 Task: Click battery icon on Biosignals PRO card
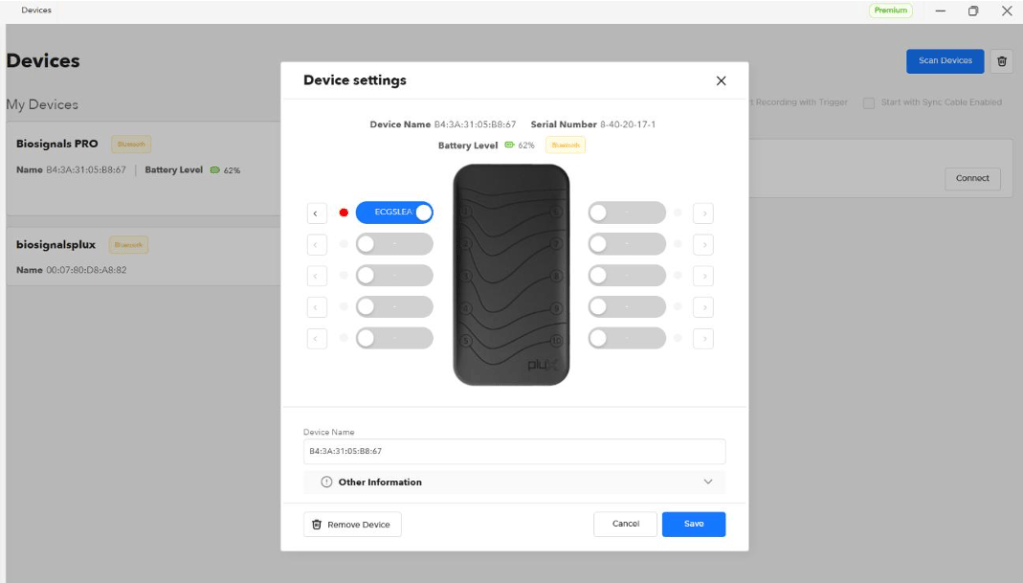[x=215, y=170]
